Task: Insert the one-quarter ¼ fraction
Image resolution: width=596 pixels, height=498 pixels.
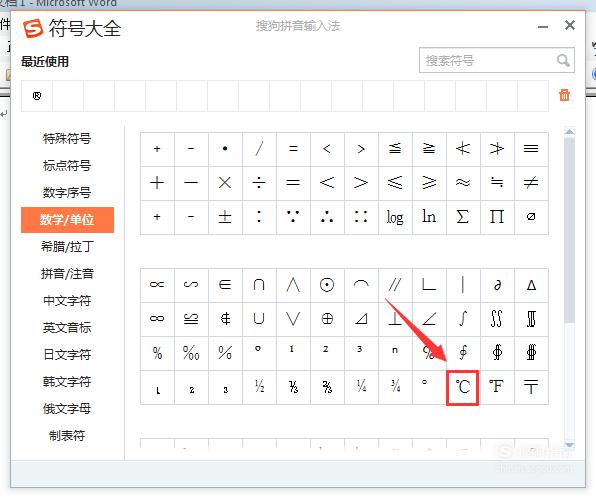Action: tap(361, 387)
